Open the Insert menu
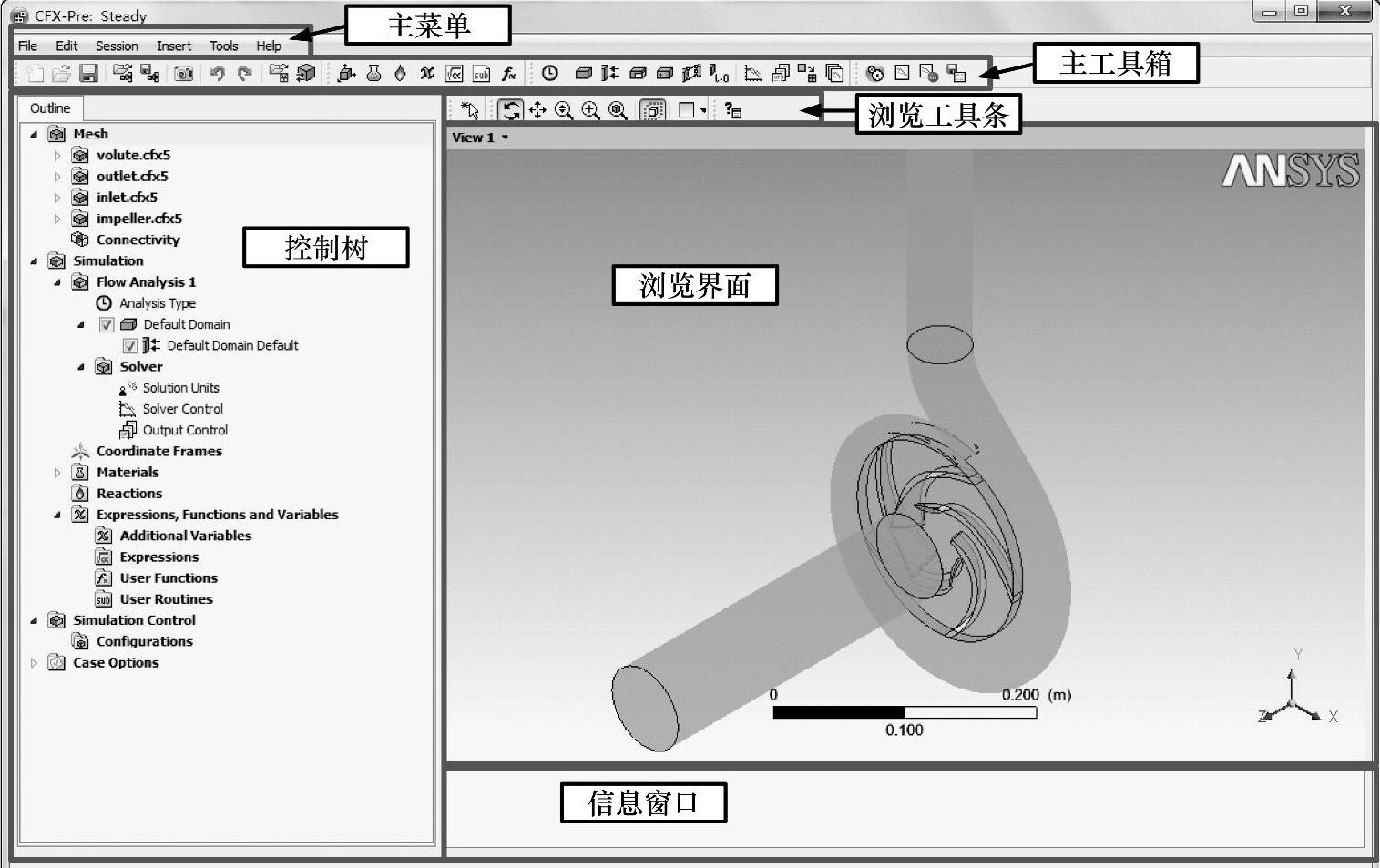1380x868 pixels. click(173, 46)
